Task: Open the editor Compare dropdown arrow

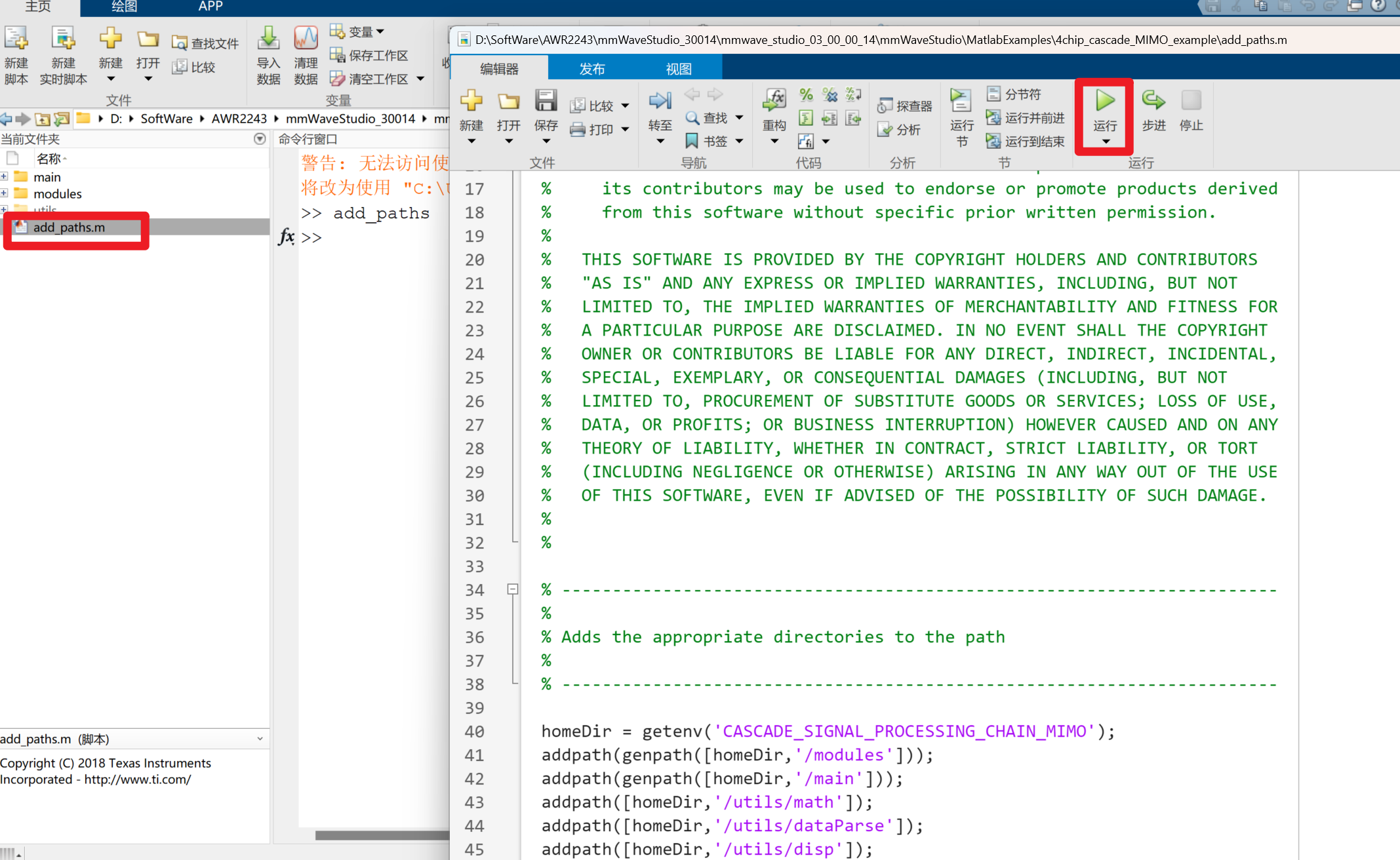Action: coord(625,106)
